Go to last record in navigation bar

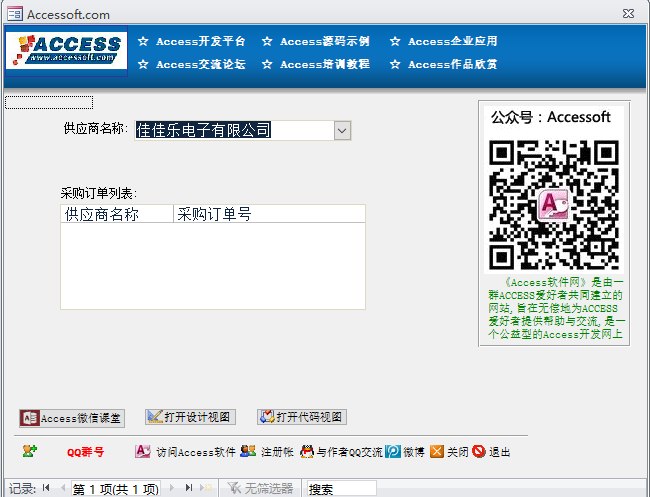point(189,488)
